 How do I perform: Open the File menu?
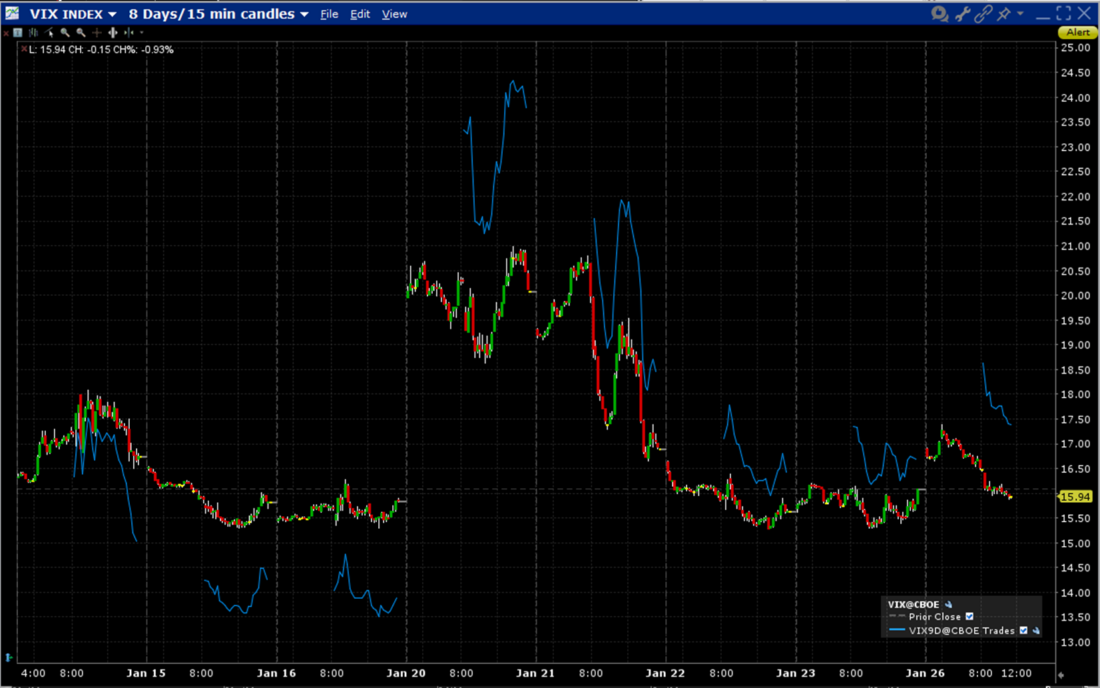pyautogui.click(x=329, y=14)
